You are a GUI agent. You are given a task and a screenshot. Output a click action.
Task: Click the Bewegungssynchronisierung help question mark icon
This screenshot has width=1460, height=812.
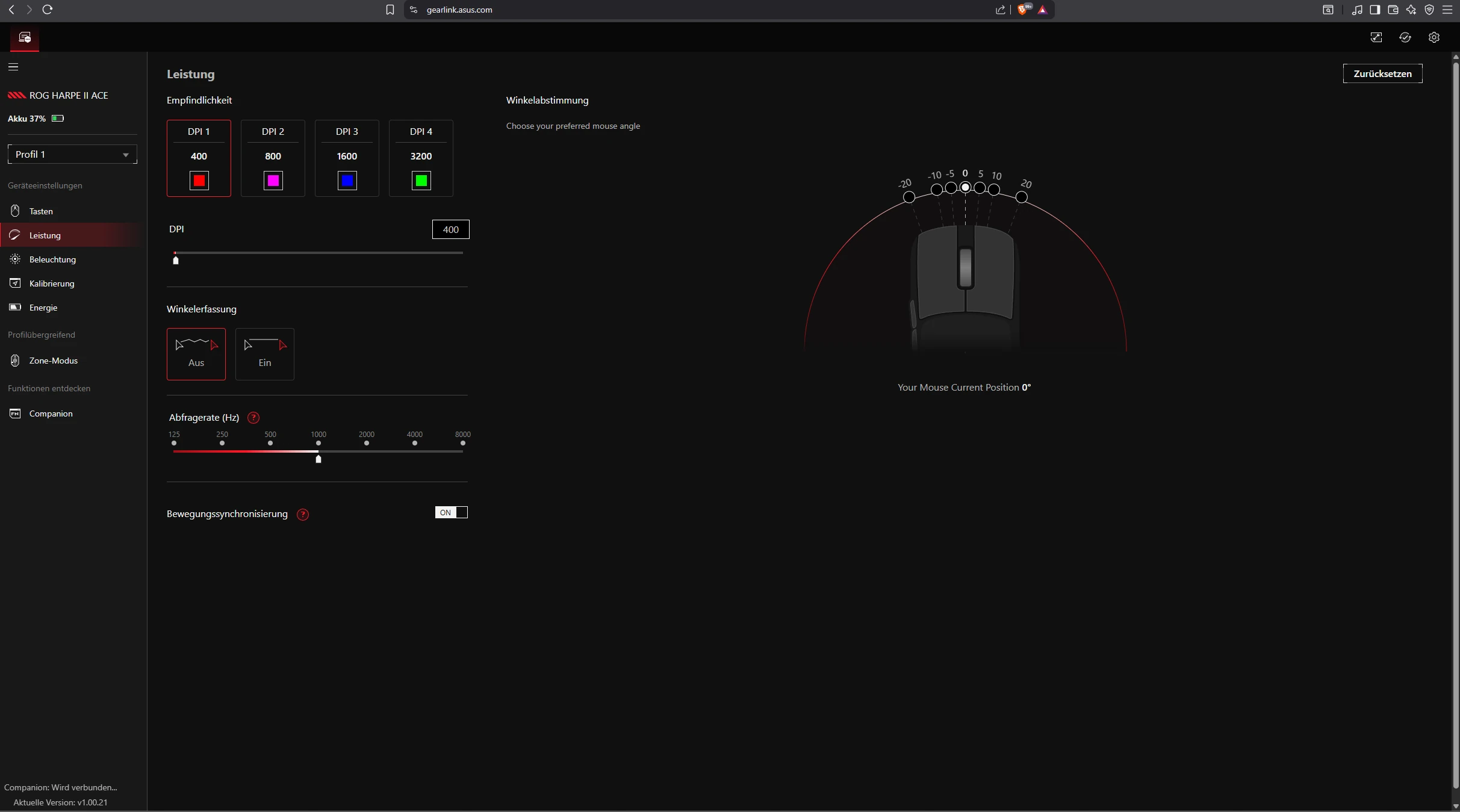tap(303, 515)
